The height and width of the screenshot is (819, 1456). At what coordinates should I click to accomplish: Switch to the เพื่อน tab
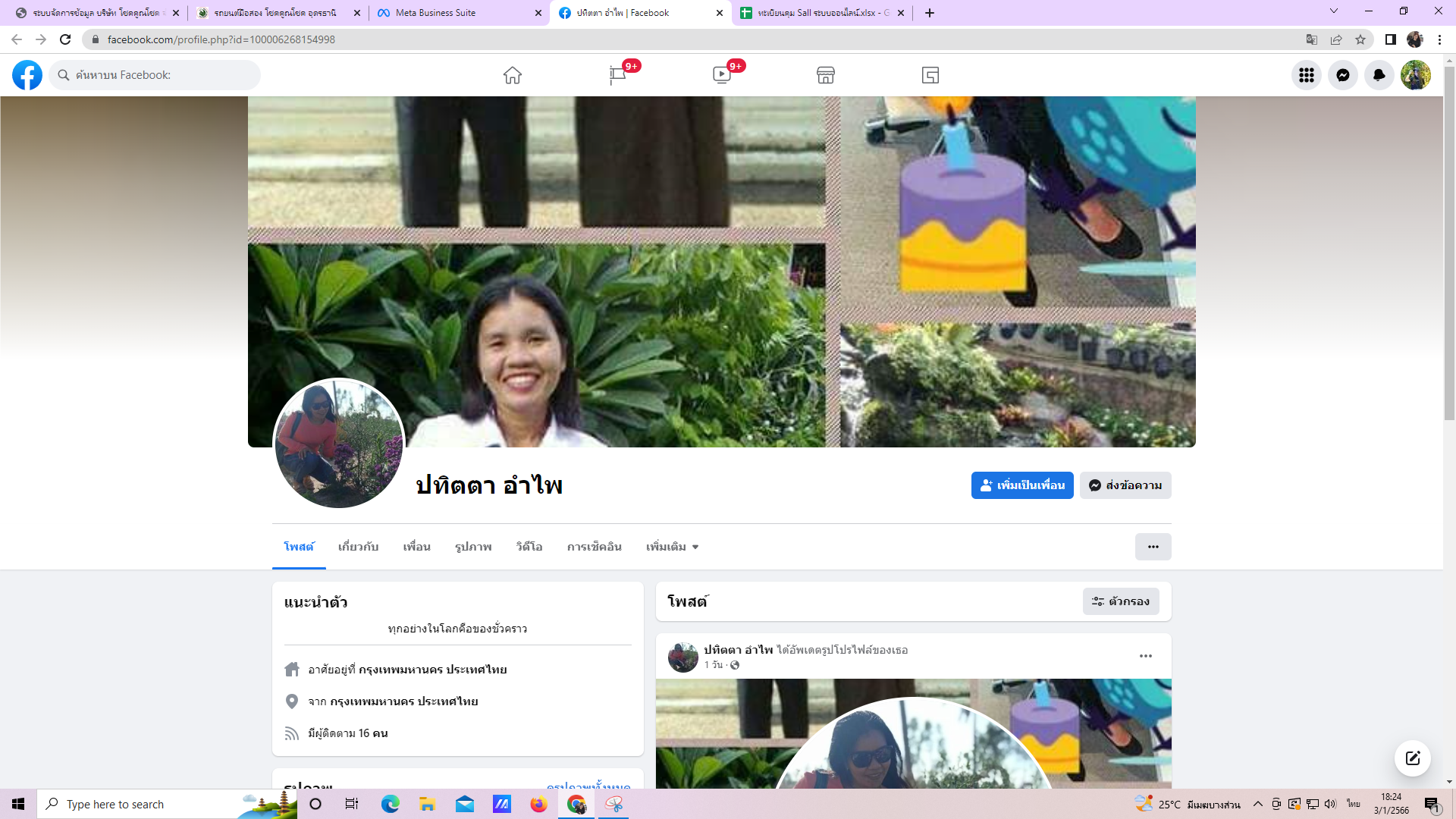pos(416,547)
